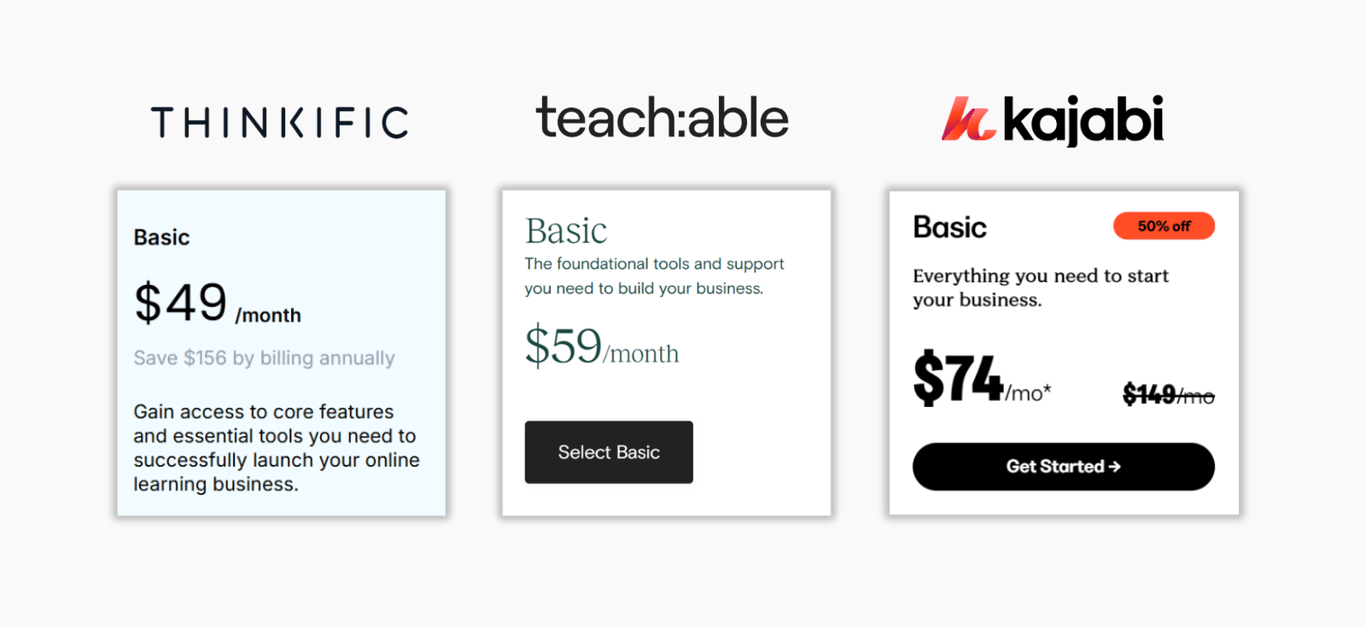Click 'The foundational tools and support' description
This screenshot has height=627, width=1366.
655,264
